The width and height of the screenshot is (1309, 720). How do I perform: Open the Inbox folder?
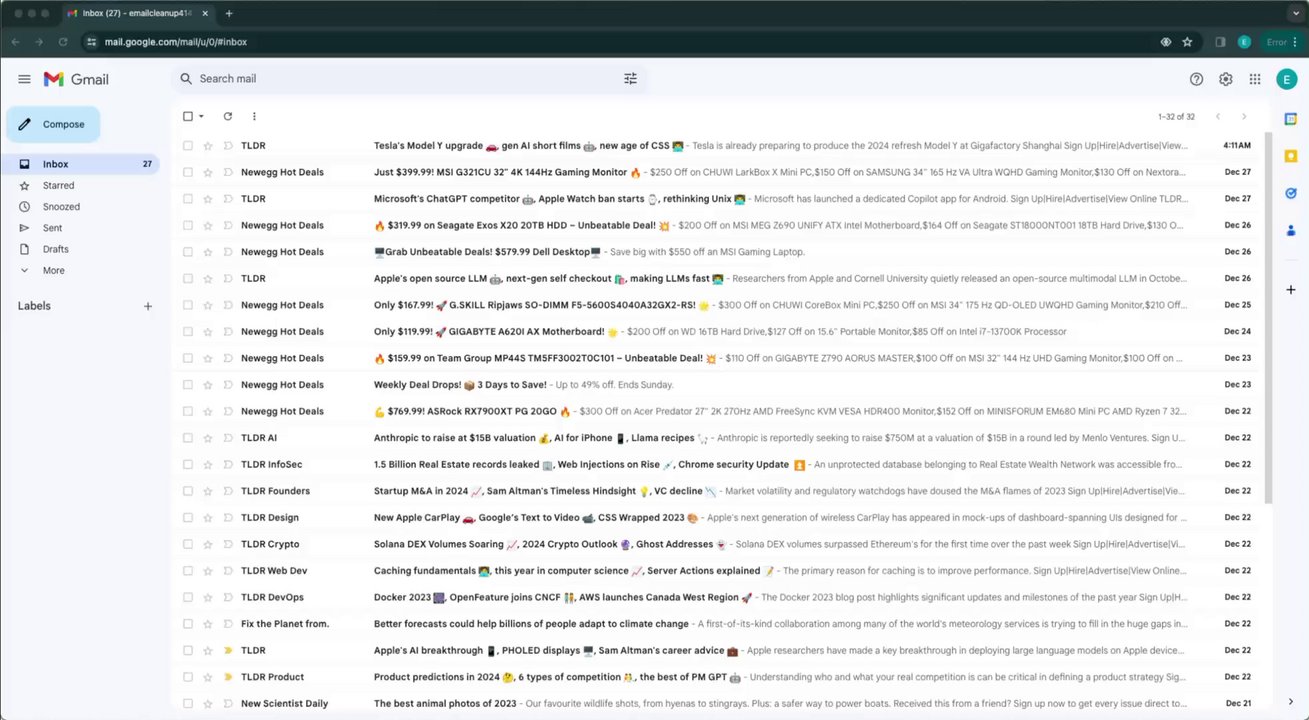point(80,164)
